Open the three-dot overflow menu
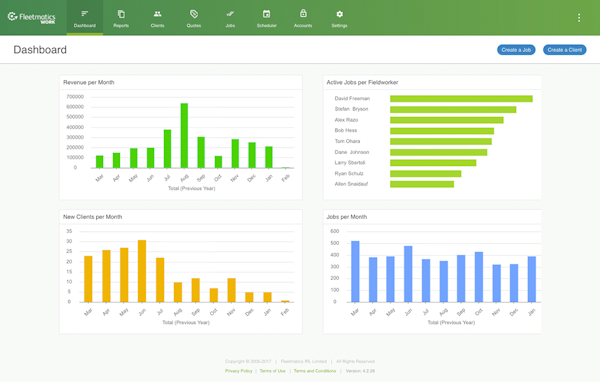 579,18
